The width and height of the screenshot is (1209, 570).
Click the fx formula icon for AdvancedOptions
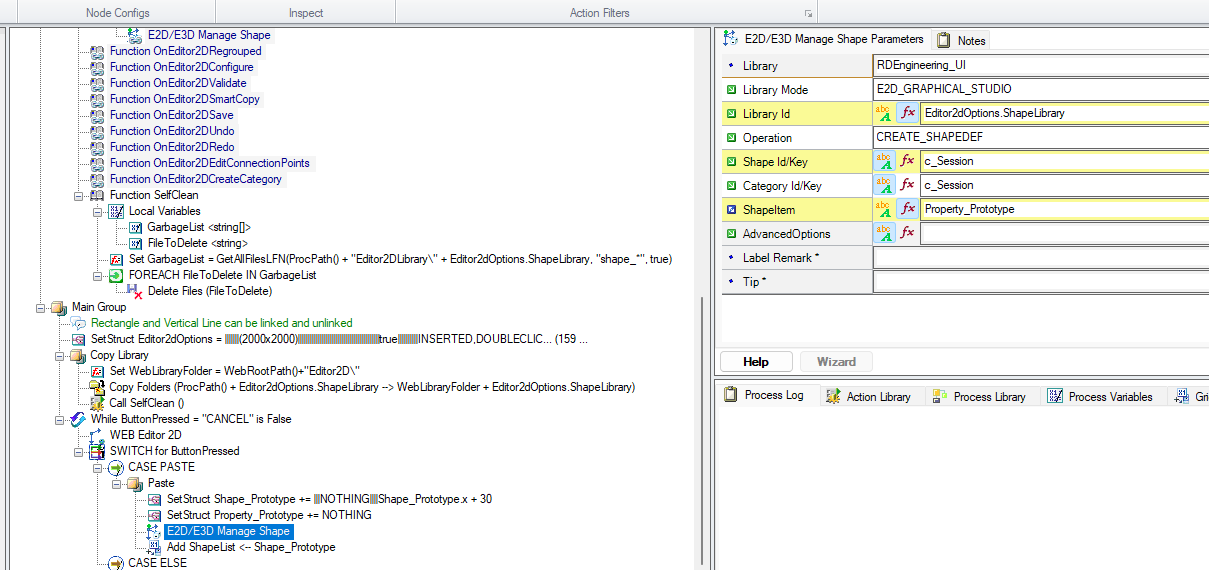pos(908,233)
